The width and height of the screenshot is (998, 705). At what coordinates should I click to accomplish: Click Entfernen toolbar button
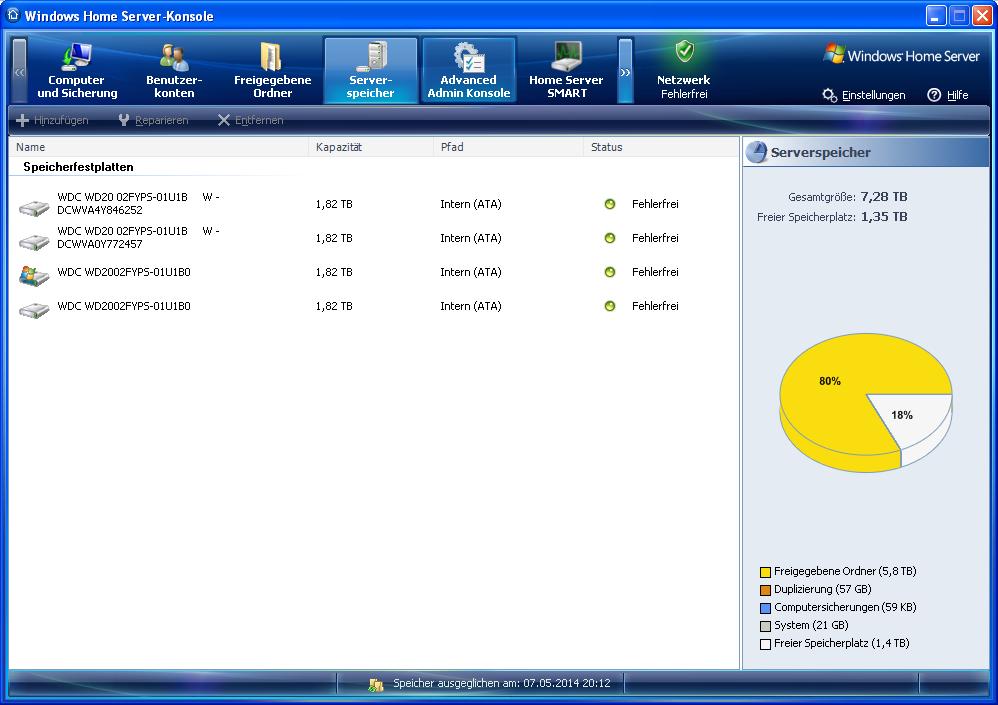pyautogui.click(x=250, y=120)
